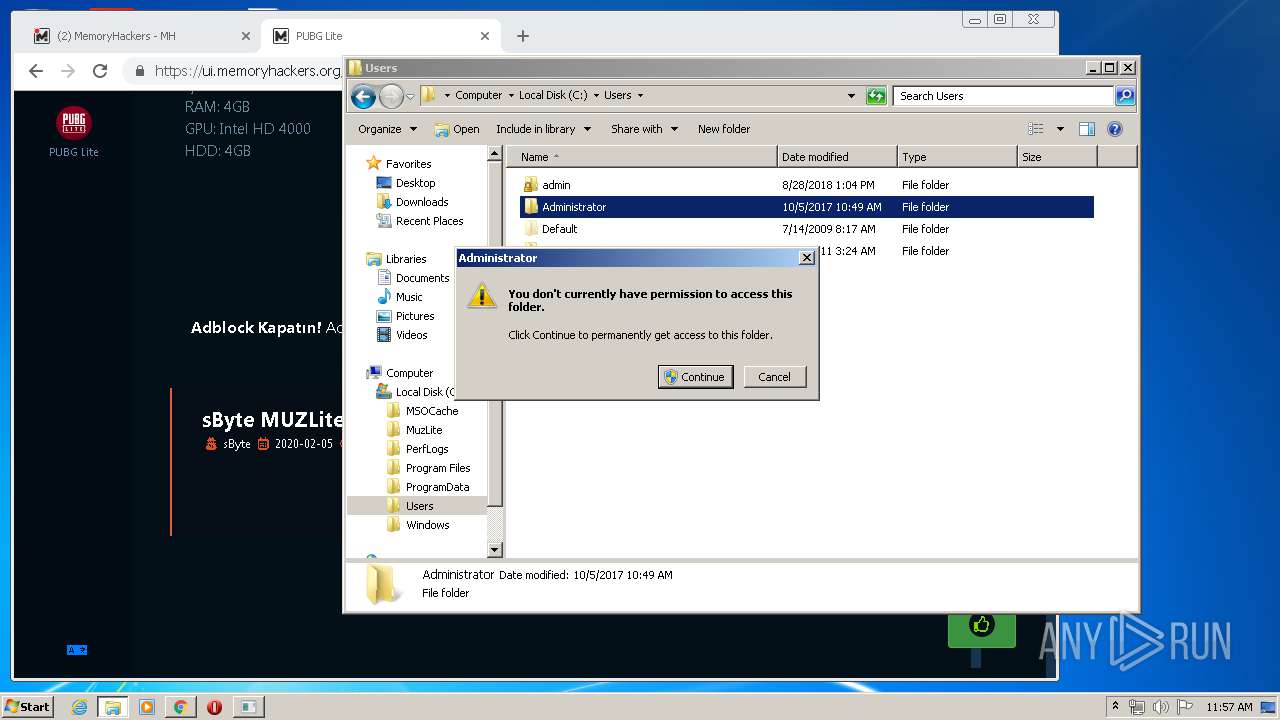Select the Windows folder in tree
Image resolution: width=1280 pixels, height=720 pixels.
click(x=427, y=525)
